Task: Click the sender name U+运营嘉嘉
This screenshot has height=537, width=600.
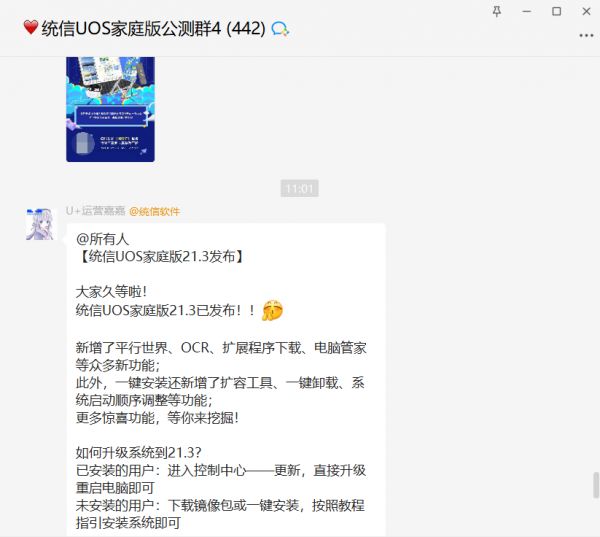Action: click(96, 211)
